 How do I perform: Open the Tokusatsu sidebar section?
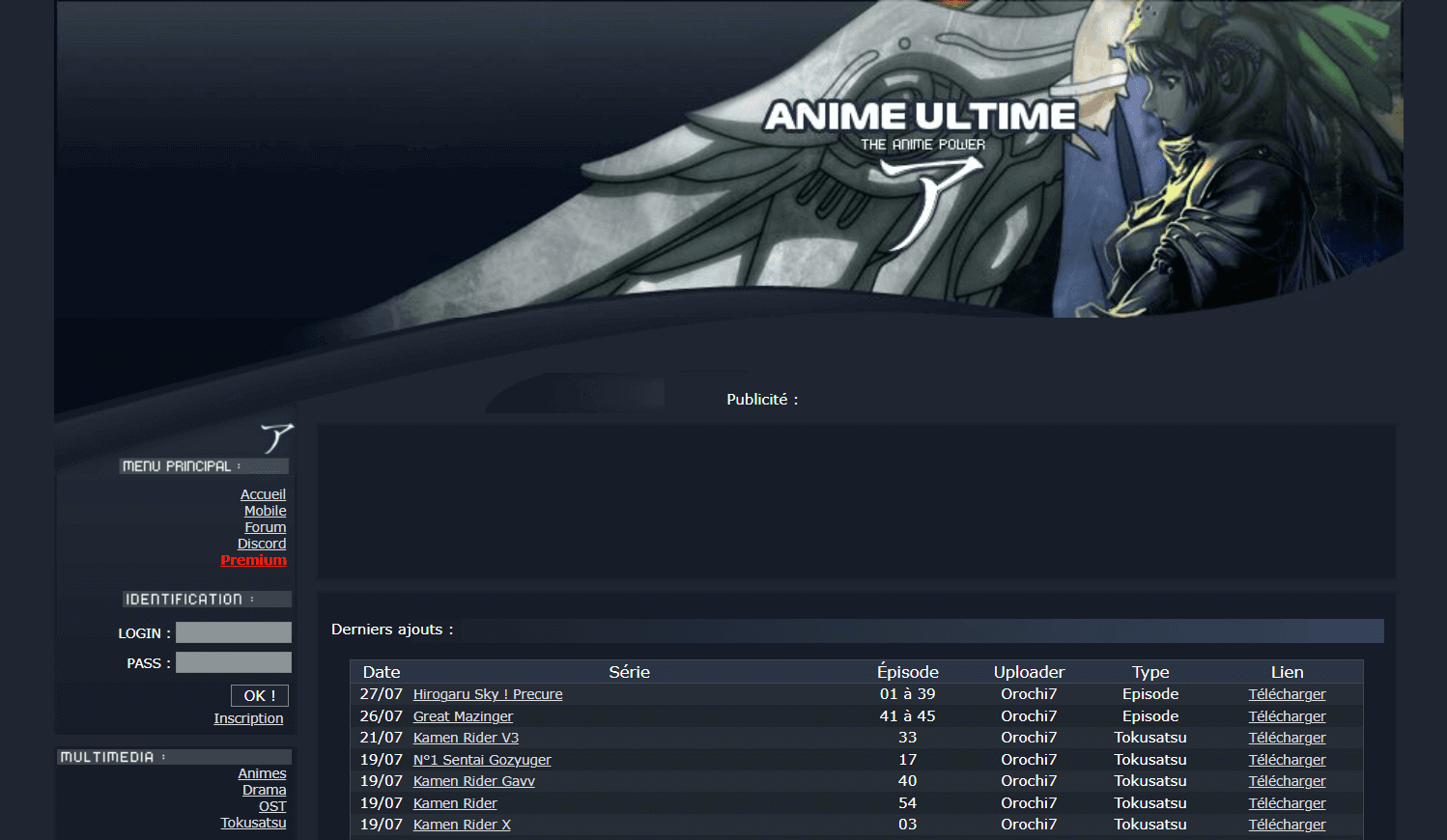pyautogui.click(x=253, y=823)
